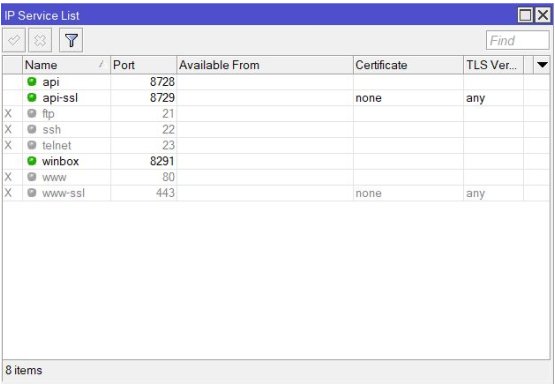Click the gray telnet service icon

click(x=32, y=145)
